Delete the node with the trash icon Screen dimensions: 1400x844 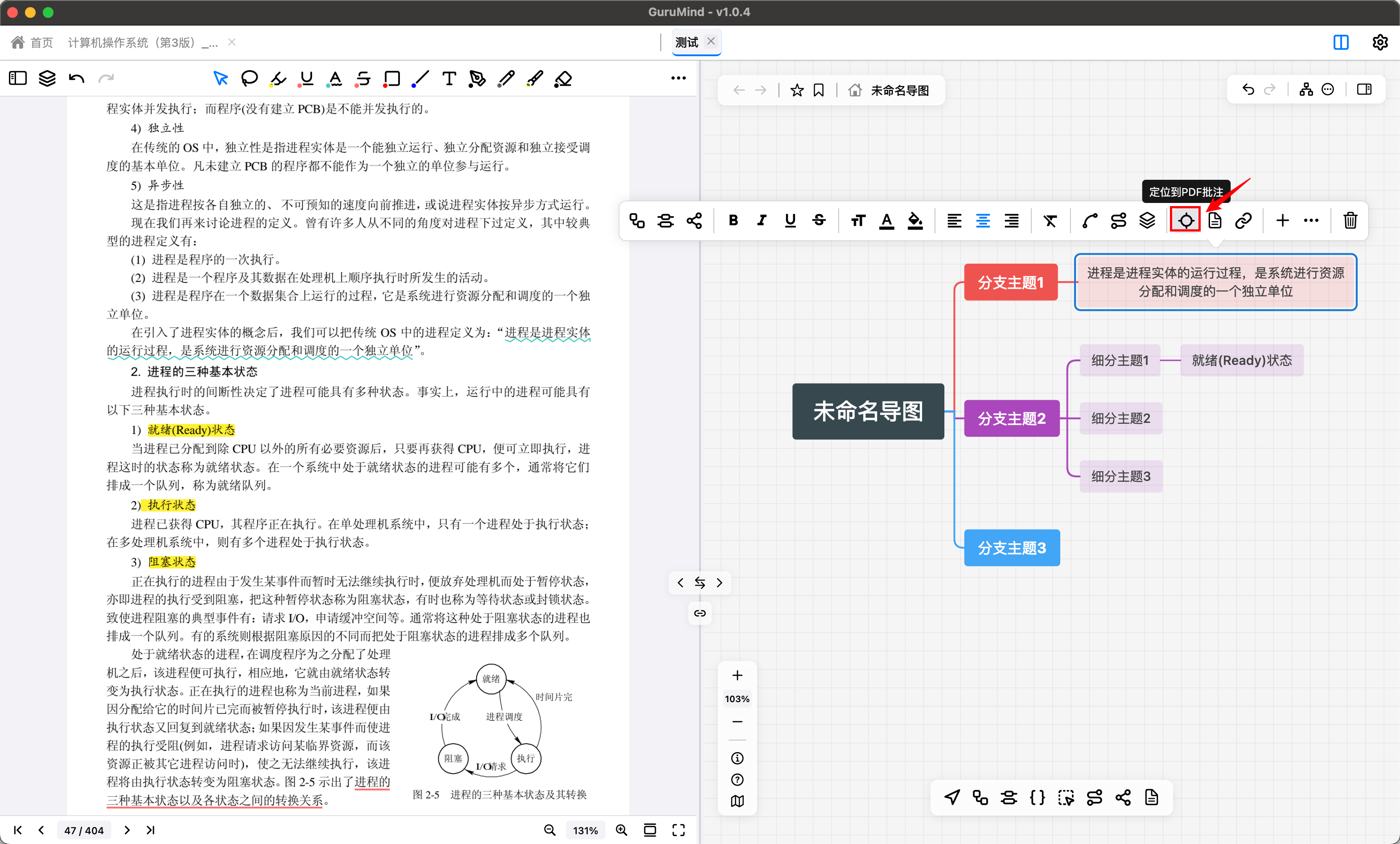[1351, 220]
